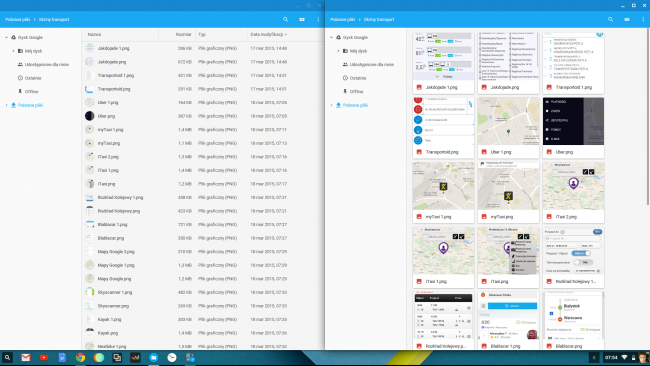This screenshot has width=650, height=366.
Task: Click the launcher search icon on the shelf
Action: pos(7,357)
